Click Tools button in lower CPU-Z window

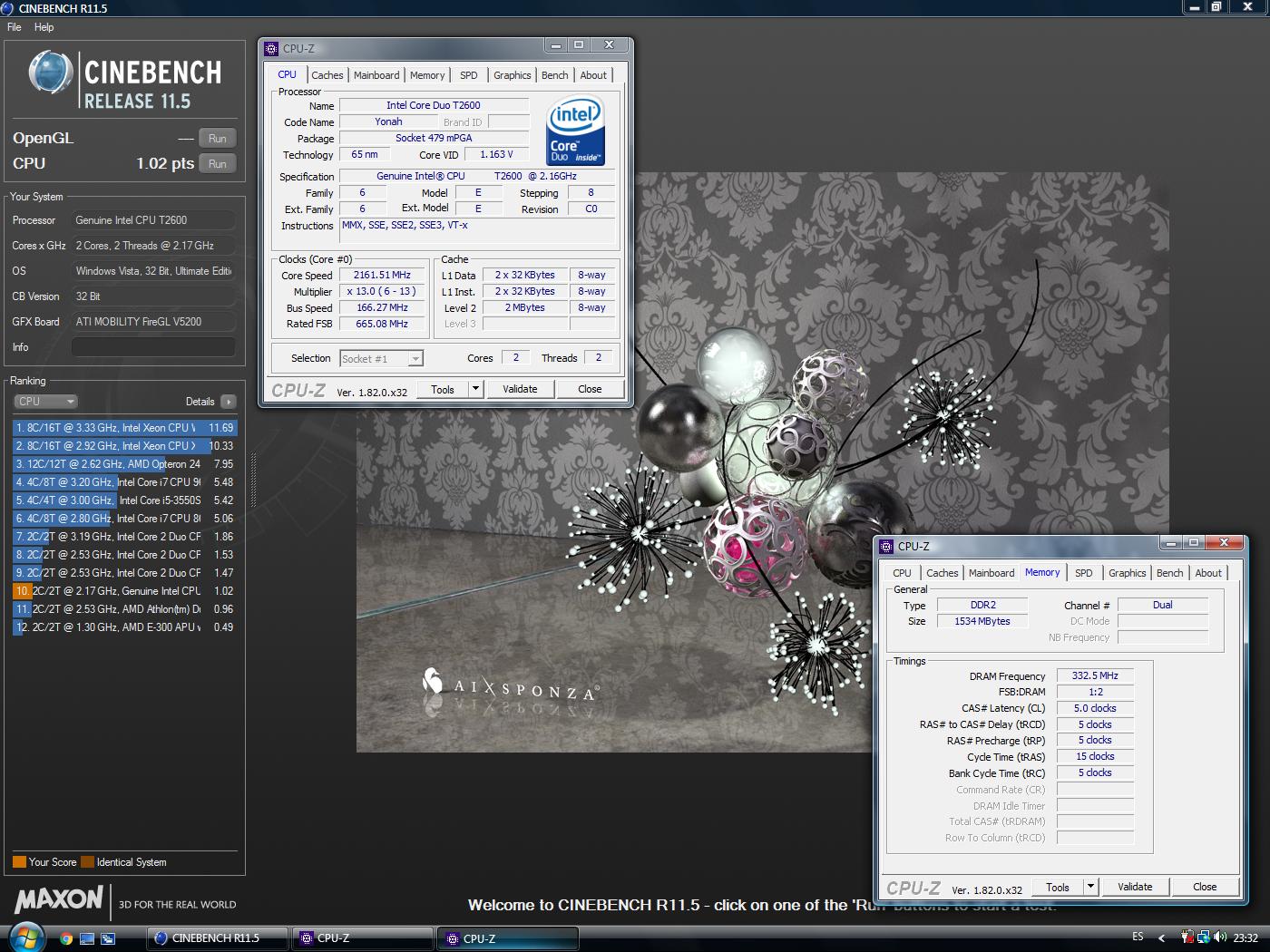1058,887
